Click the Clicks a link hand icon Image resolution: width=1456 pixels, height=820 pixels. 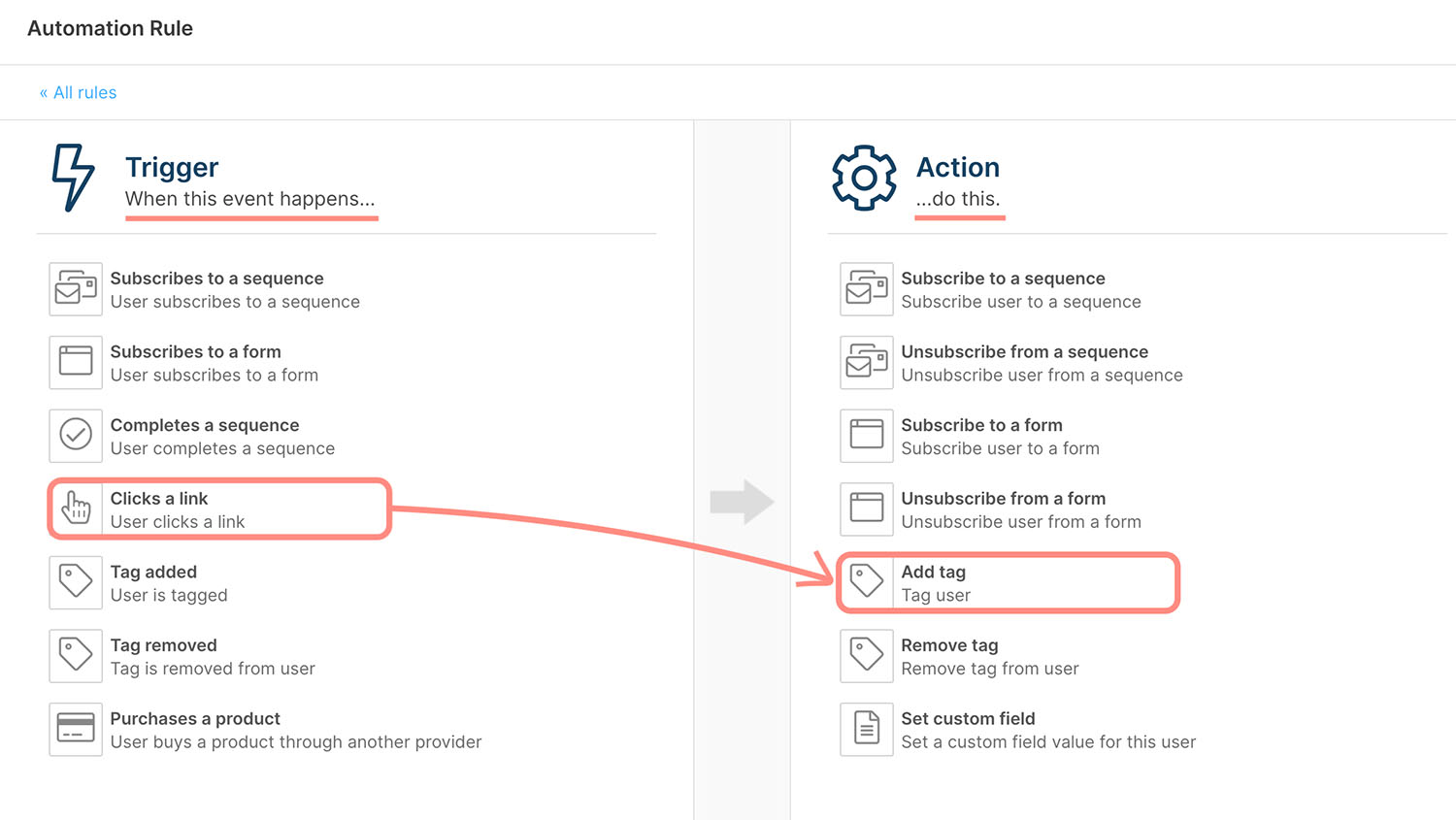click(76, 508)
